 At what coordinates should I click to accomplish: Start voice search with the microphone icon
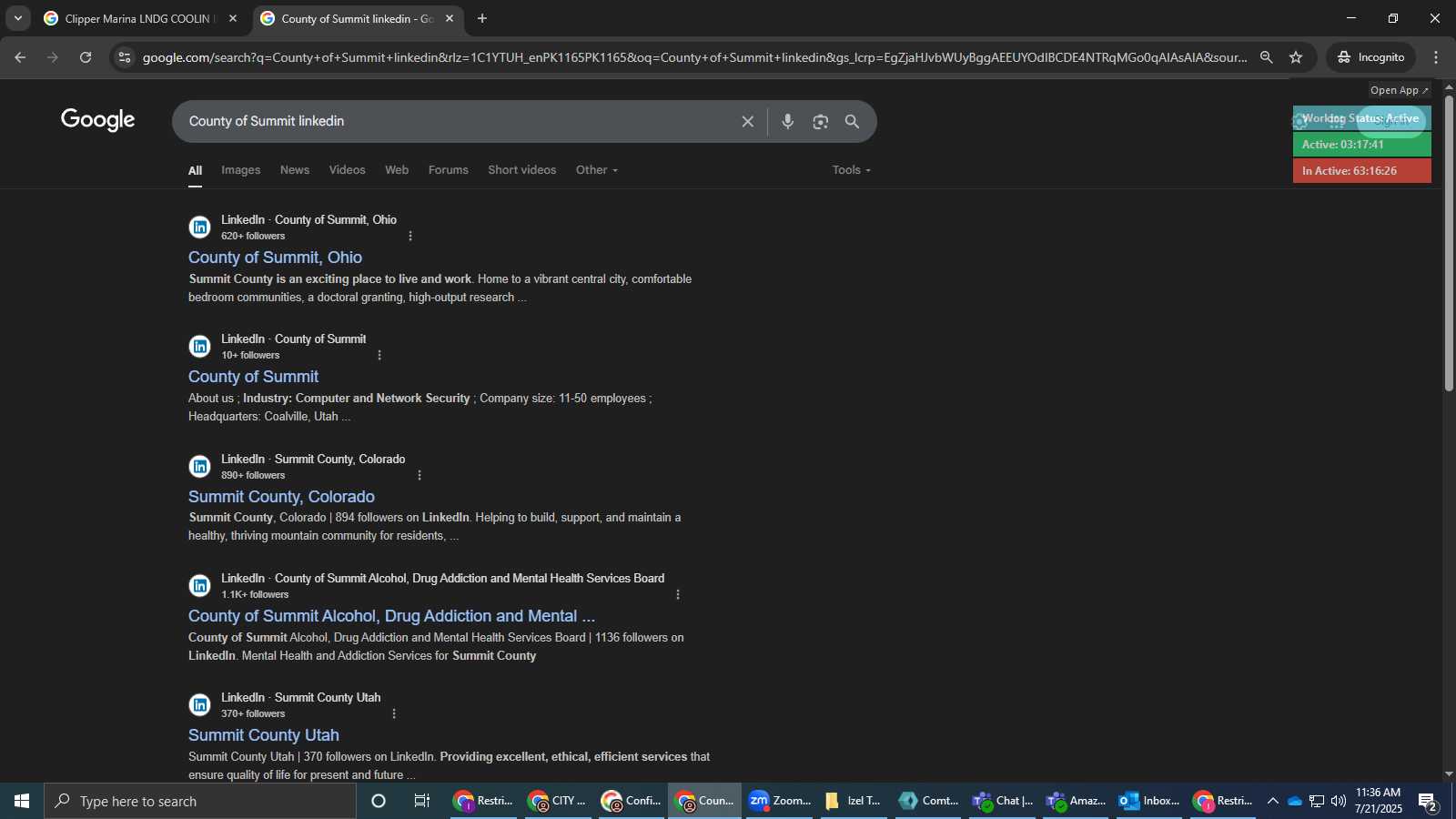tap(788, 121)
